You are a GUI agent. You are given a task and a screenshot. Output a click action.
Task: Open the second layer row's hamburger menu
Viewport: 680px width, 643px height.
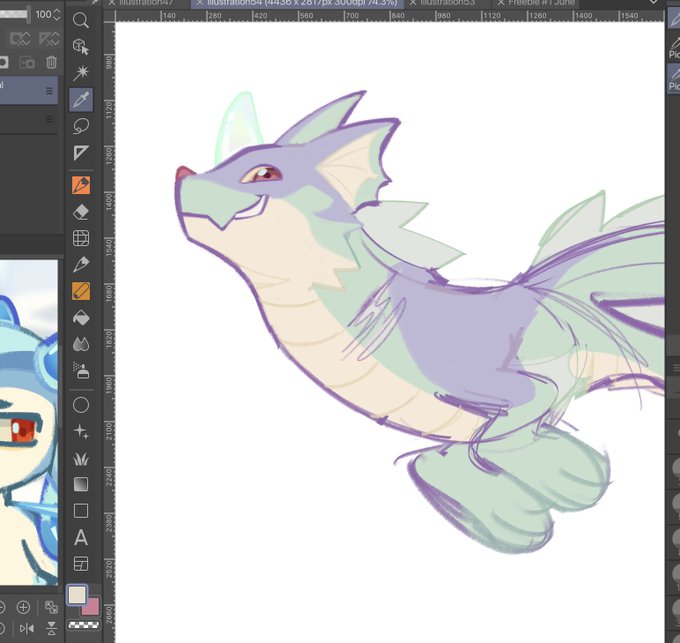(49, 119)
